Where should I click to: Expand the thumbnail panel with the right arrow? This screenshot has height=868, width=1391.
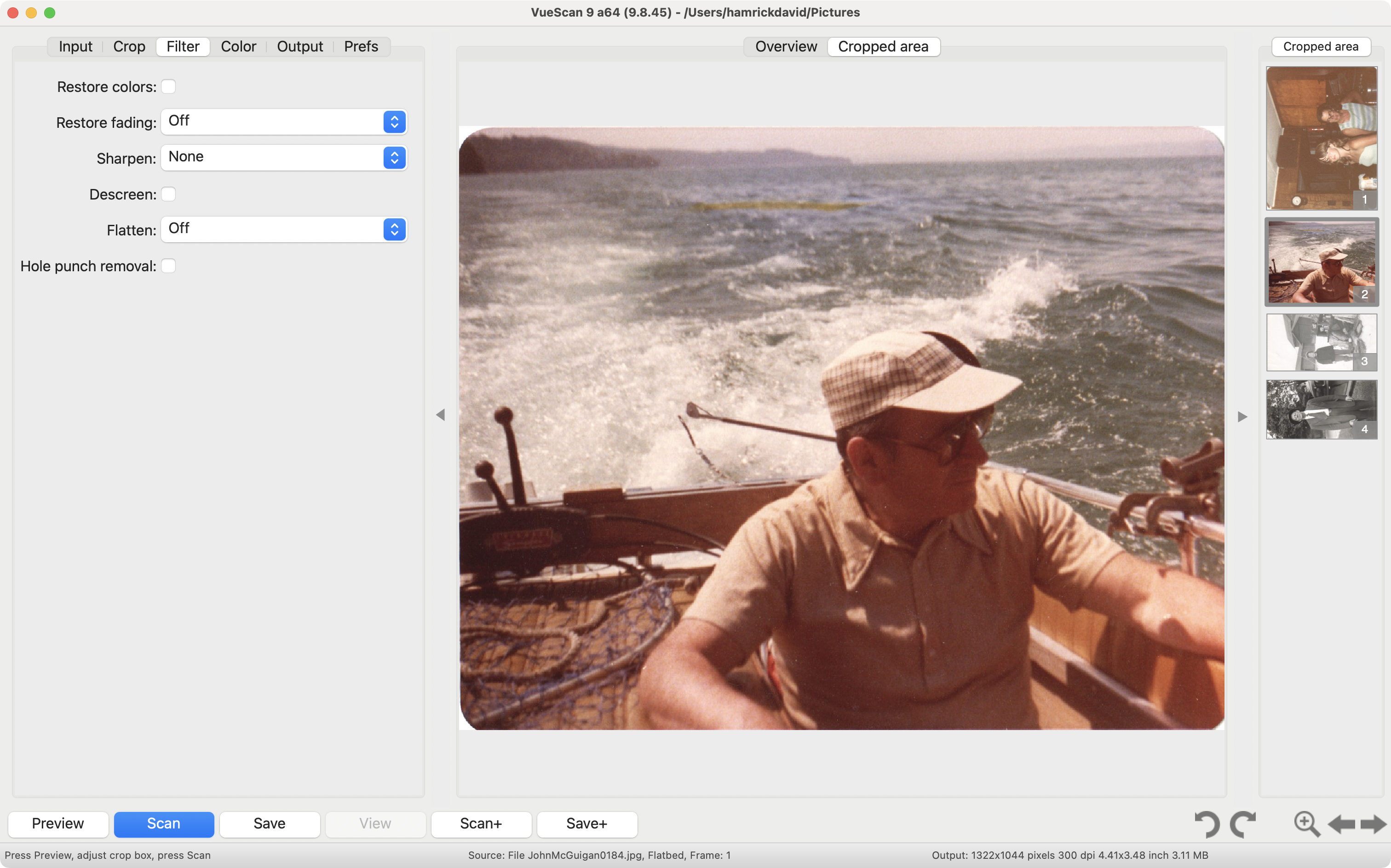pos(1242,416)
